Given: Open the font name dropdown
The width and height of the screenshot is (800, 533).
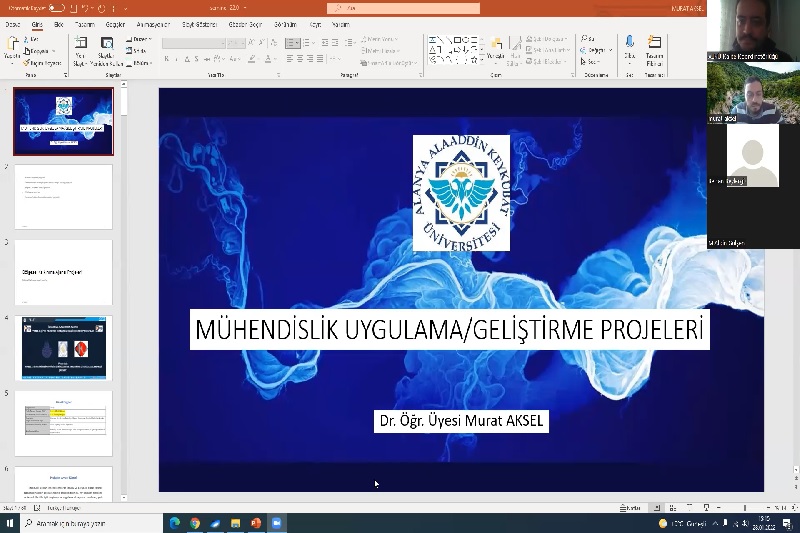Looking at the screenshot, I should coord(198,43).
